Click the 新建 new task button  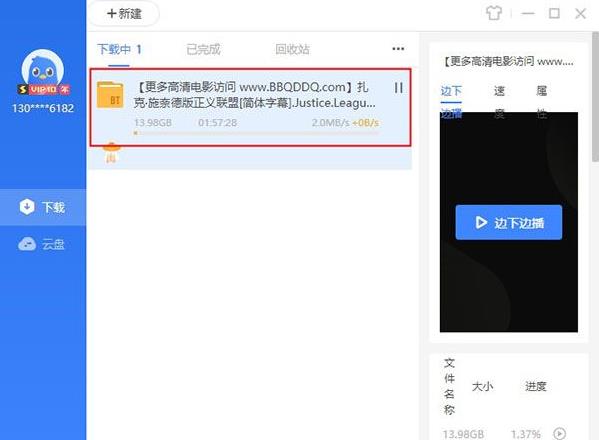tap(125, 14)
